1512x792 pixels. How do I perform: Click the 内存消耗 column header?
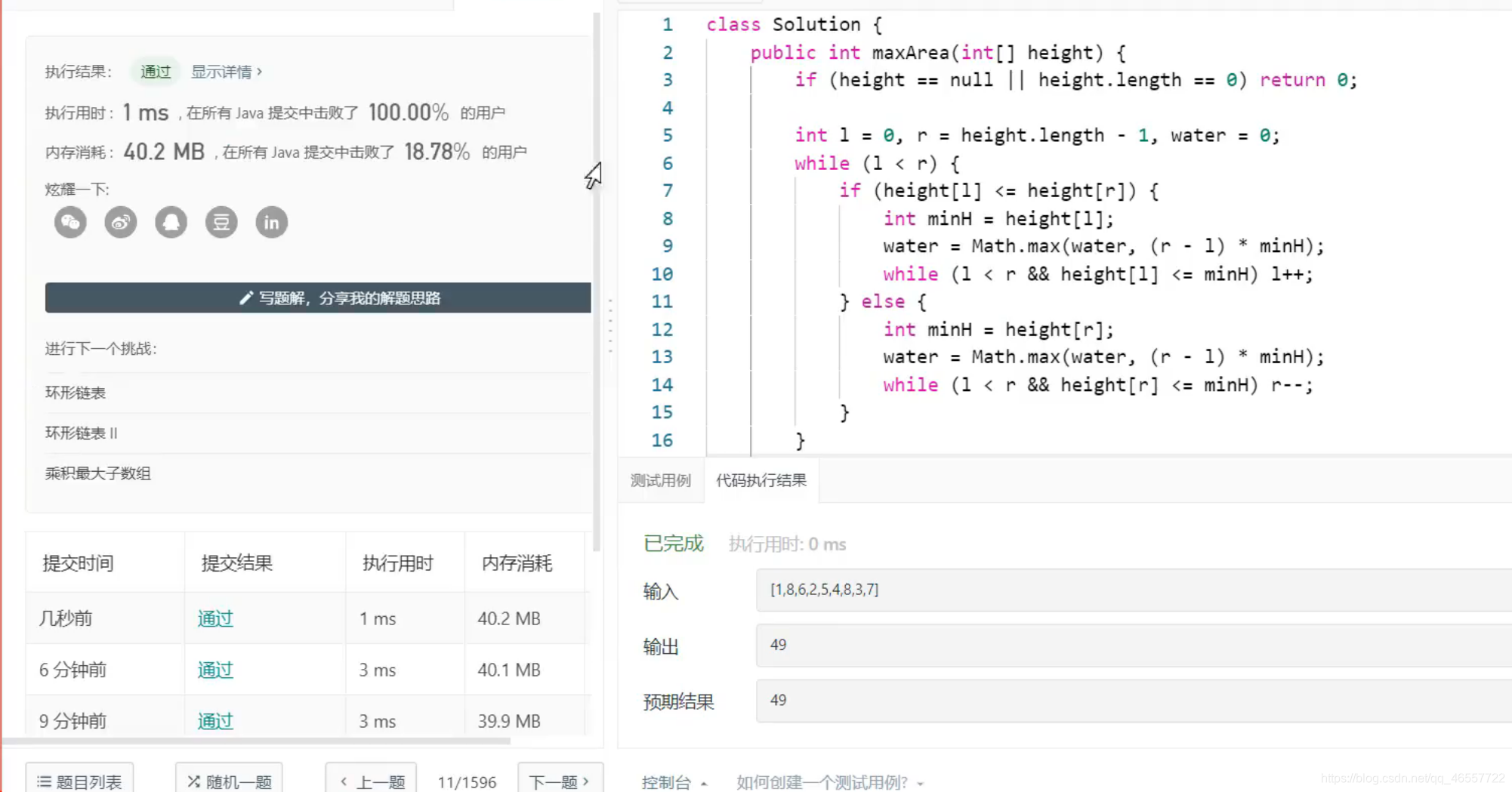tap(517, 562)
